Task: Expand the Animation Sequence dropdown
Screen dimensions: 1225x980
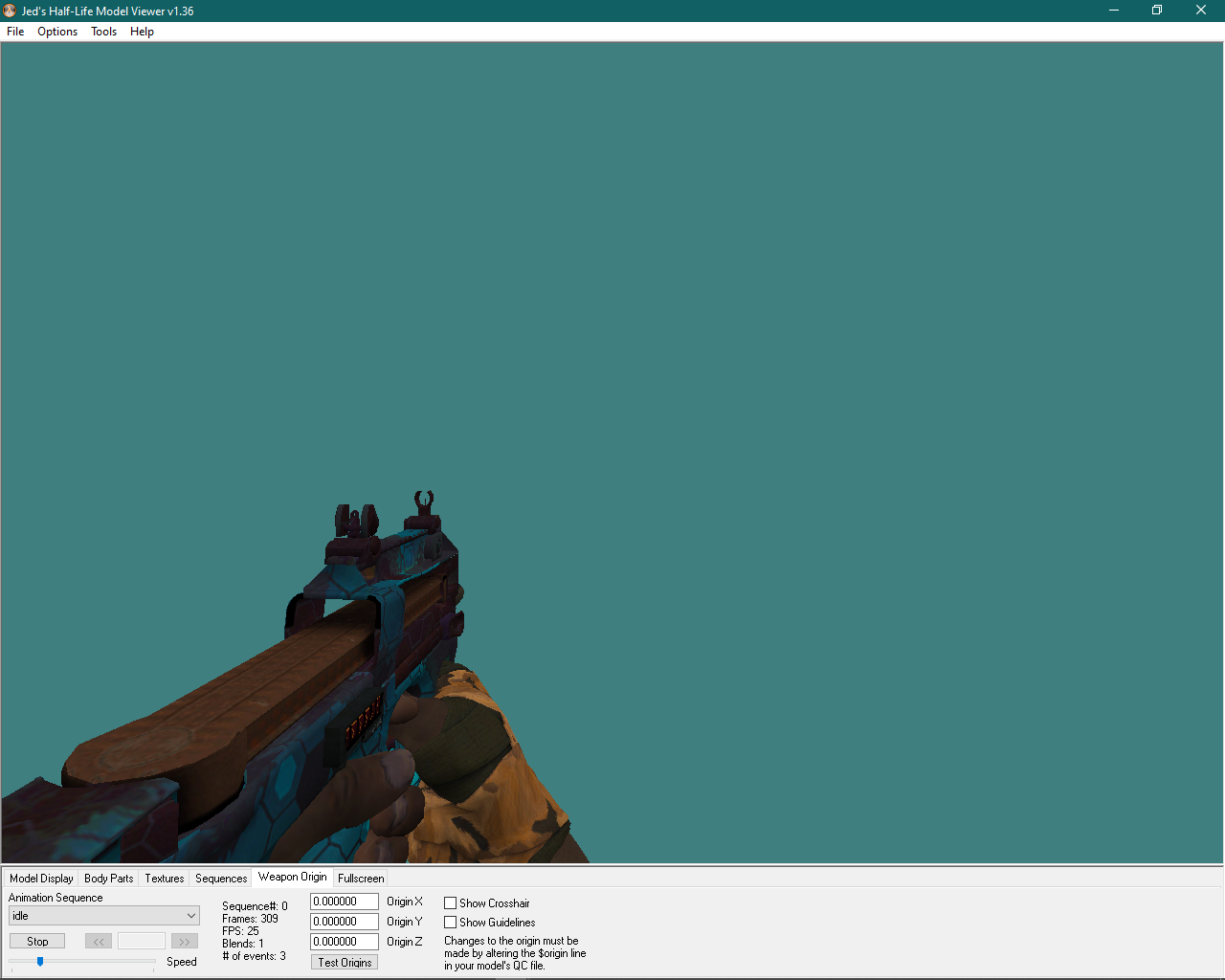Action: (104, 916)
